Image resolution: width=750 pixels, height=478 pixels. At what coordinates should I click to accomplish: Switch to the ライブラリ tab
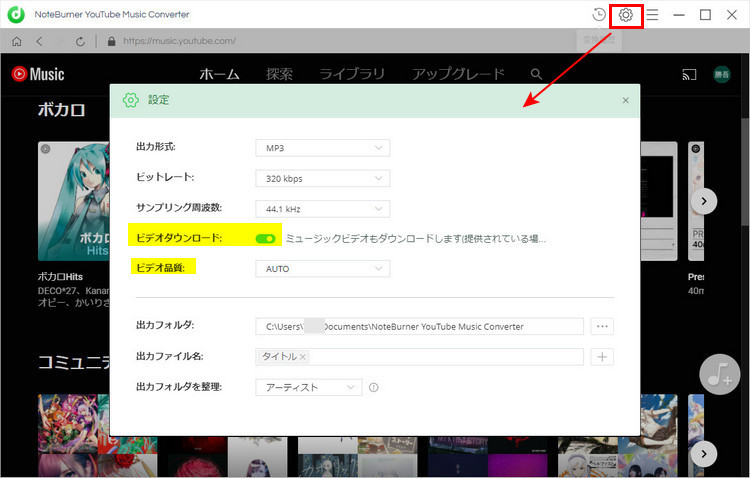(x=352, y=74)
